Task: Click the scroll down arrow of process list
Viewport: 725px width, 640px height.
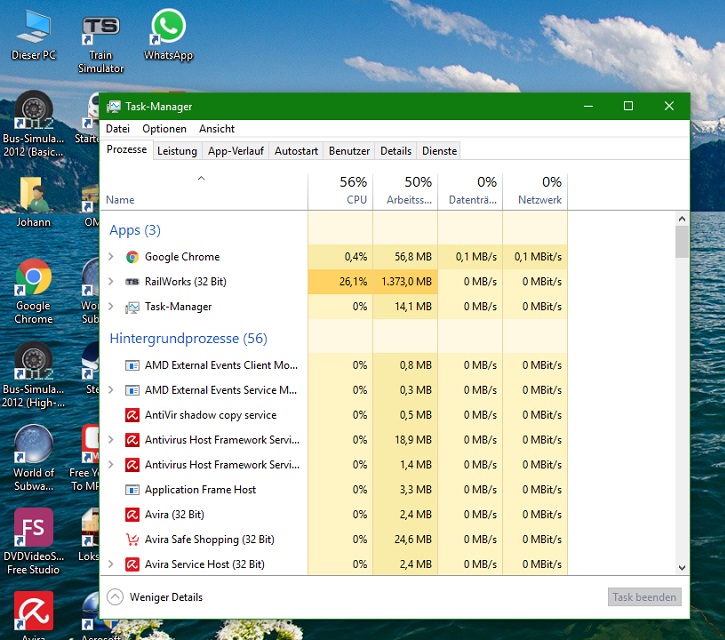Action: pos(682,567)
